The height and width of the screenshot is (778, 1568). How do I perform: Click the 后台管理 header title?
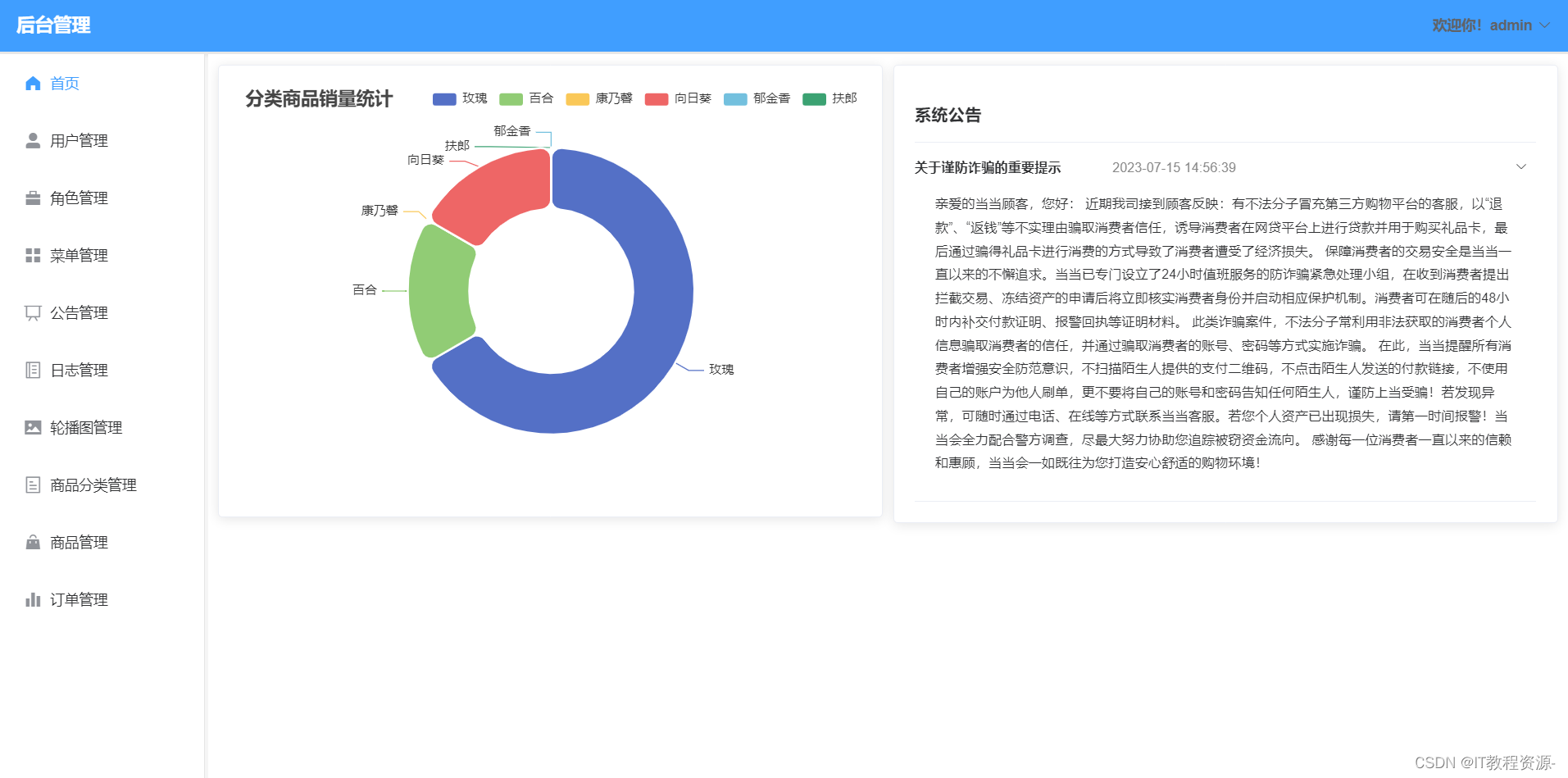coord(53,25)
